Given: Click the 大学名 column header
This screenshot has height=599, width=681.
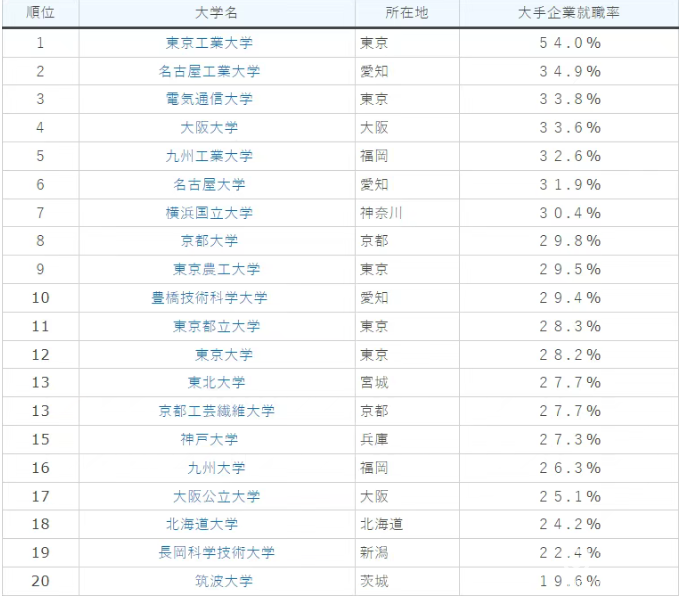Looking at the screenshot, I should [x=216, y=13].
